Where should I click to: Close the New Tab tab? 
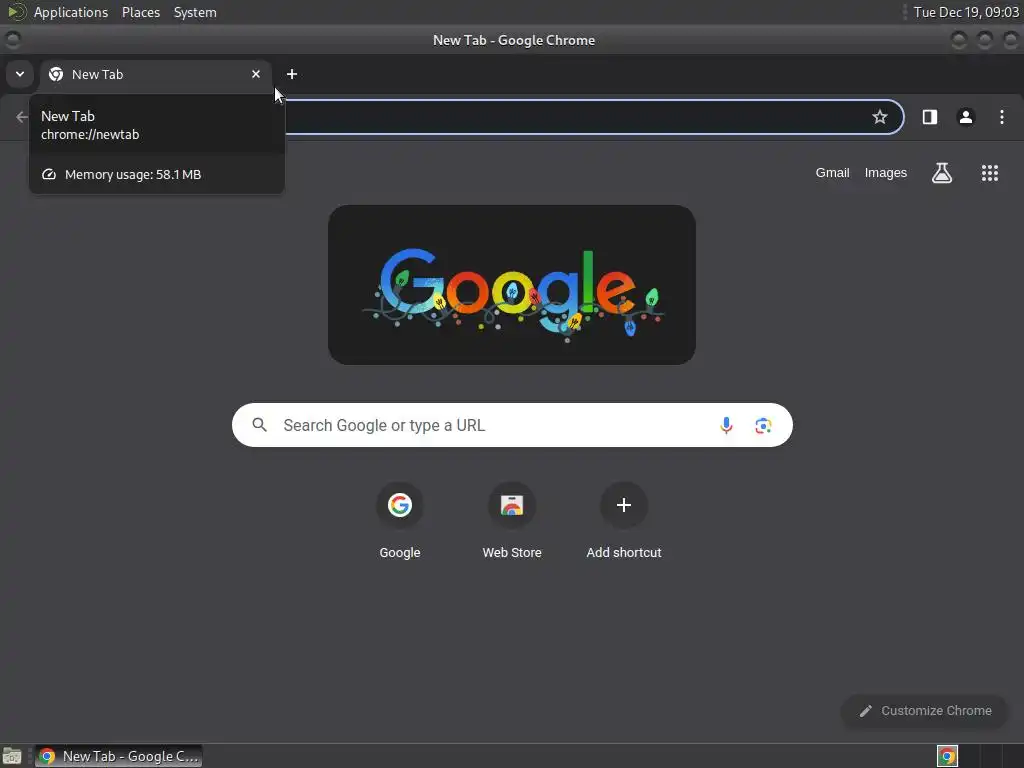256,74
